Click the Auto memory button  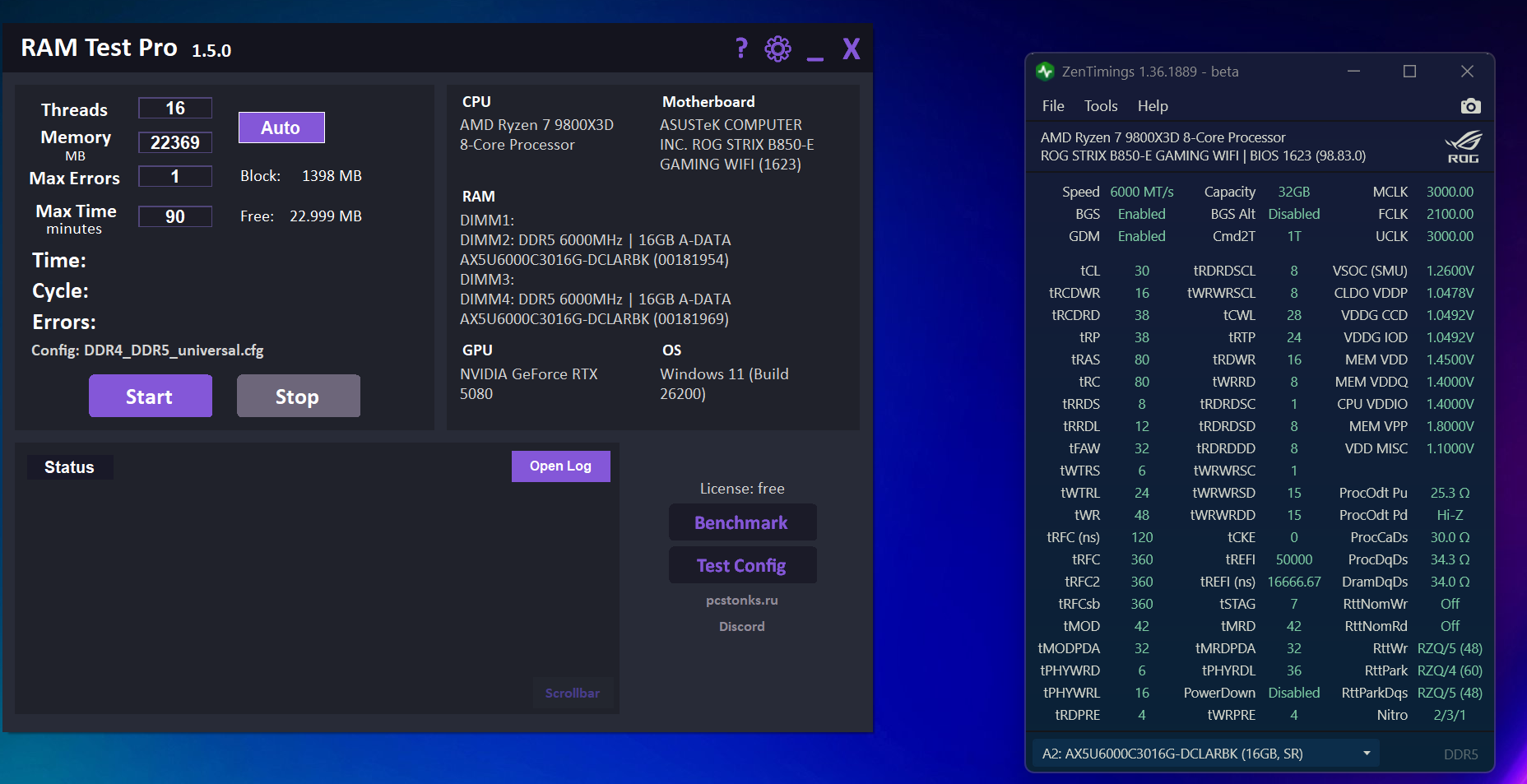point(281,128)
